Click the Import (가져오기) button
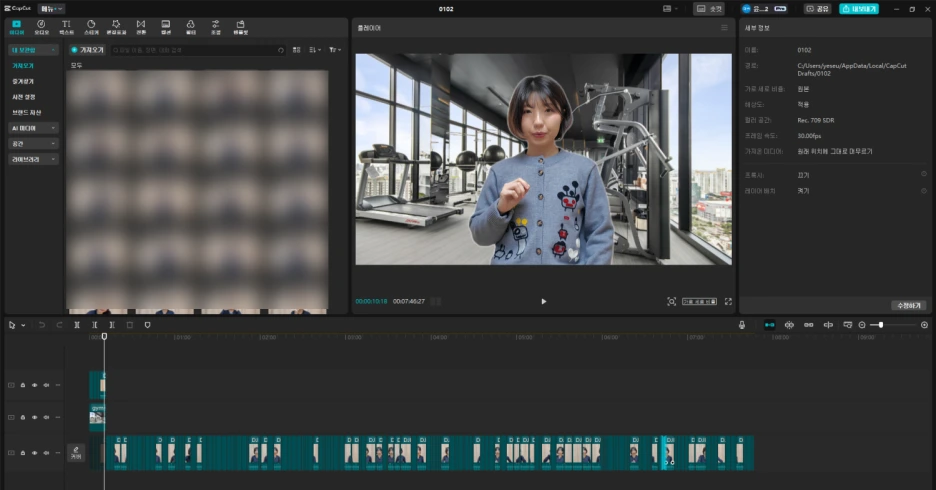This screenshot has width=936, height=490. [87, 50]
